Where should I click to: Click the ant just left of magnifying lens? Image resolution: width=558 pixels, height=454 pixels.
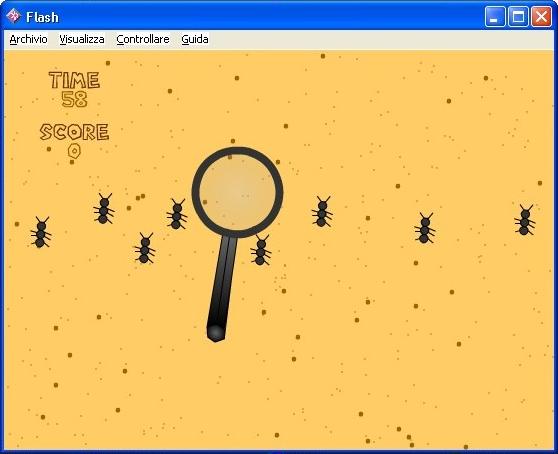[177, 214]
